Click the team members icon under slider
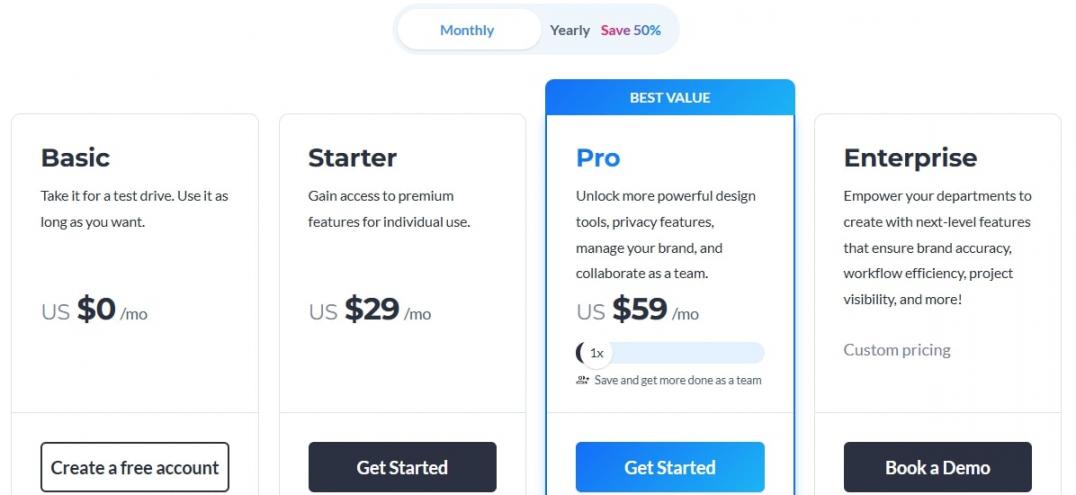1076x495 pixels. click(583, 380)
